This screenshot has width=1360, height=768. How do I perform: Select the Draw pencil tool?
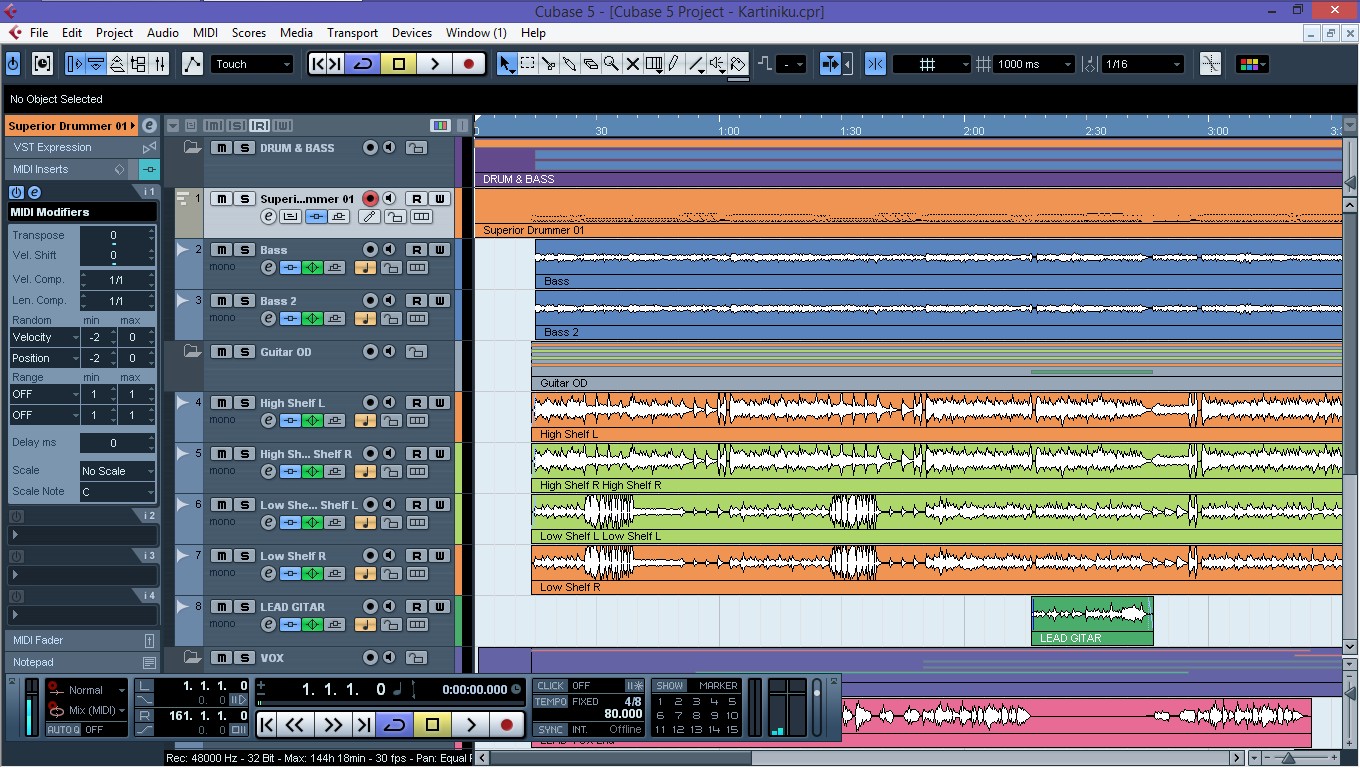pos(674,64)
